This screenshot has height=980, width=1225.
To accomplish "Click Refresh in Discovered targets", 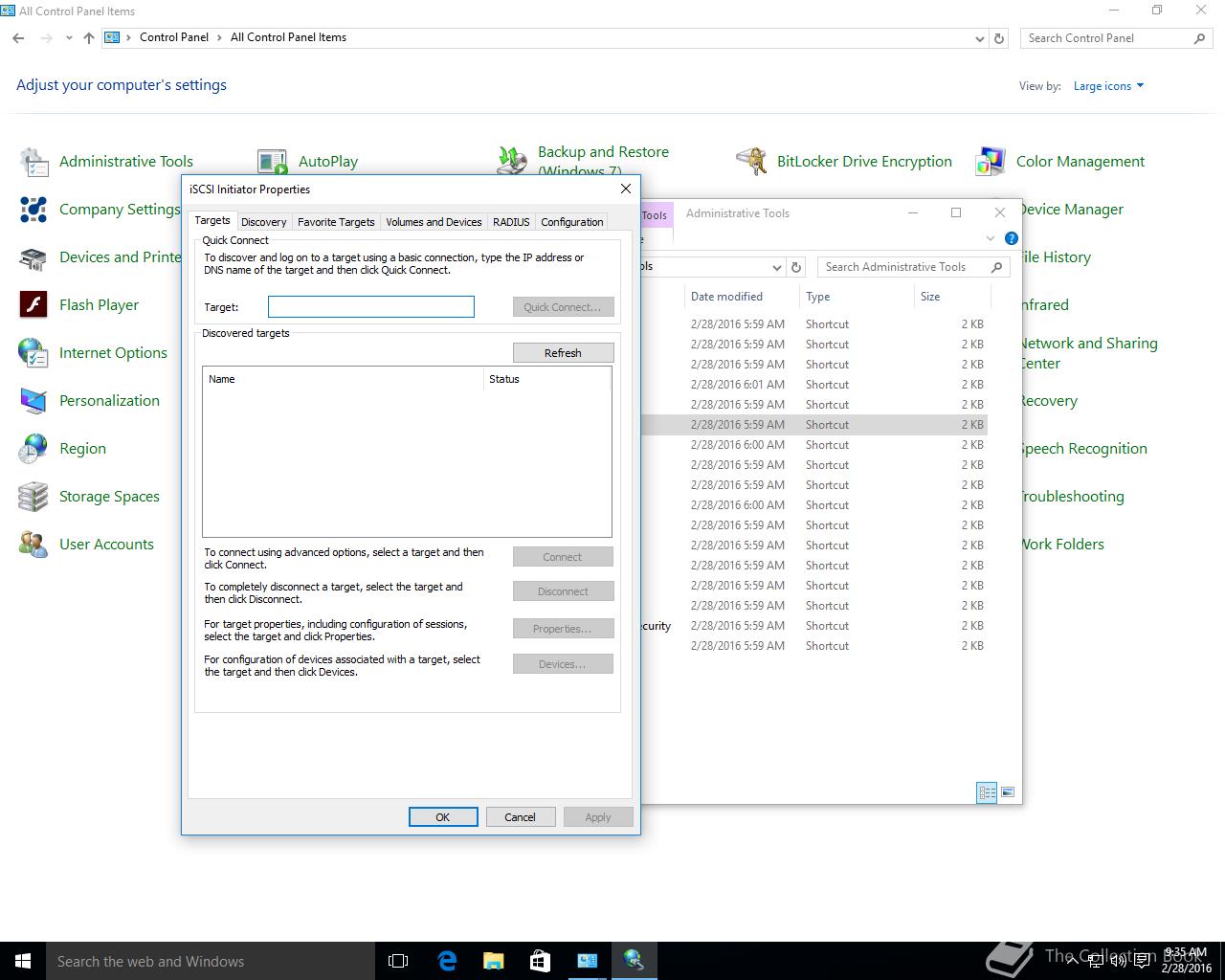I will [x=563, y=353].
